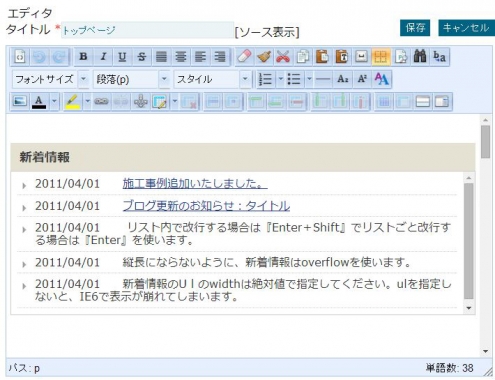Click the inner list scroll down arrow

[x=469, y=308]
